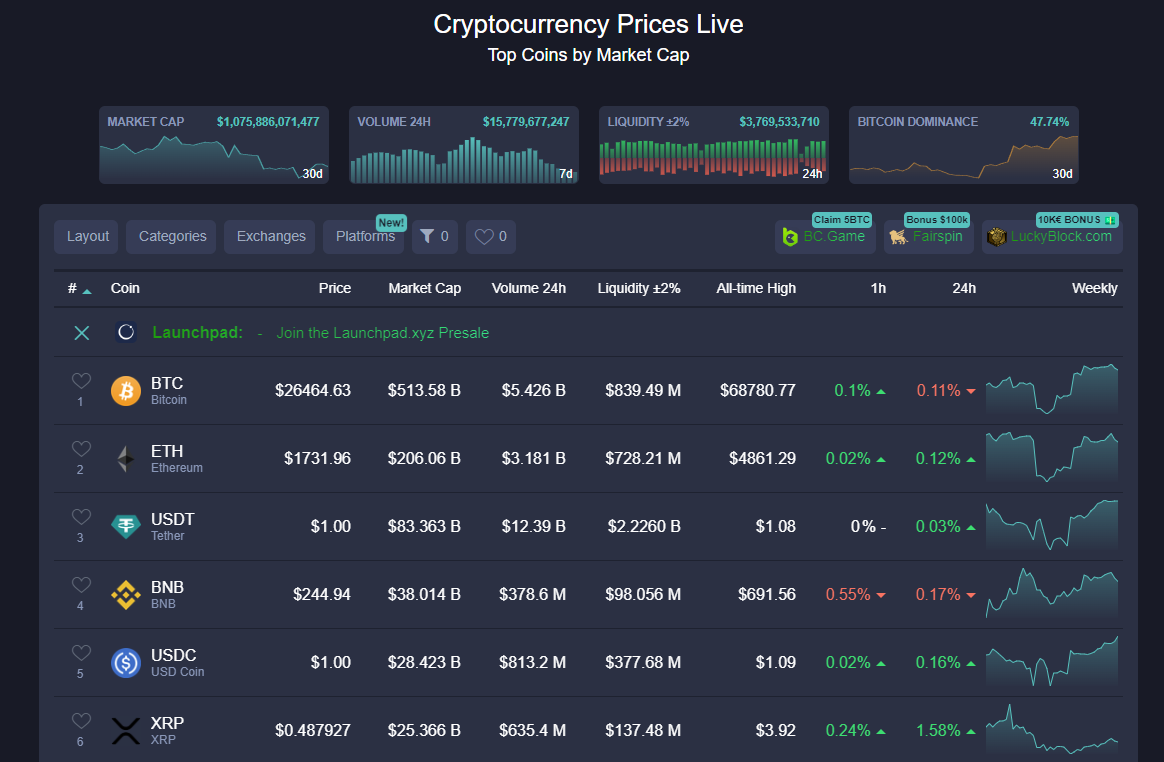Image resolution: width=1164 pixels, height=762 pixels.
Task: Sort by rank number column
Action: click(79, 288)
